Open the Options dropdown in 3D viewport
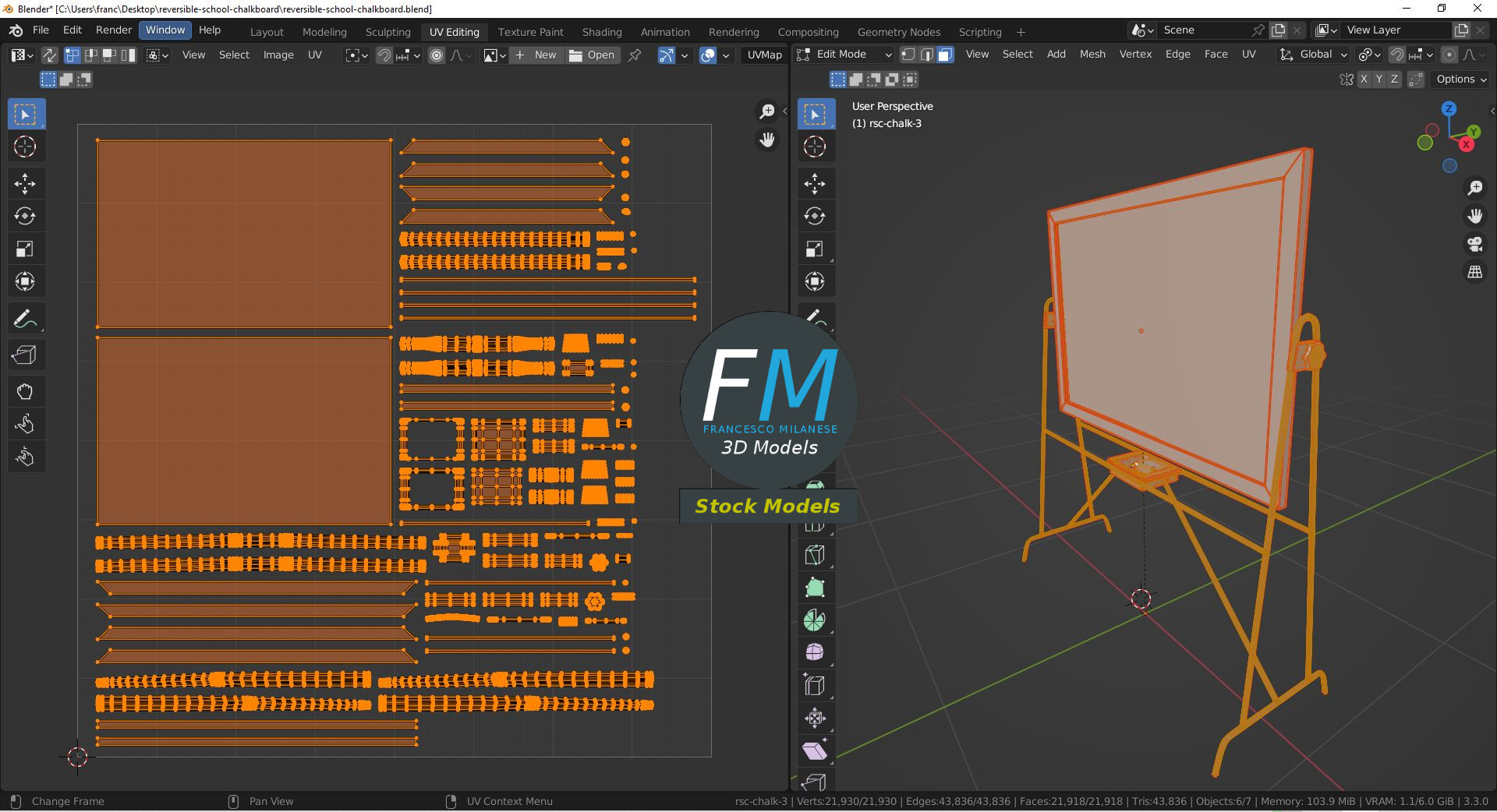Screen dimensions: 1497x812 click(1461, 79)
